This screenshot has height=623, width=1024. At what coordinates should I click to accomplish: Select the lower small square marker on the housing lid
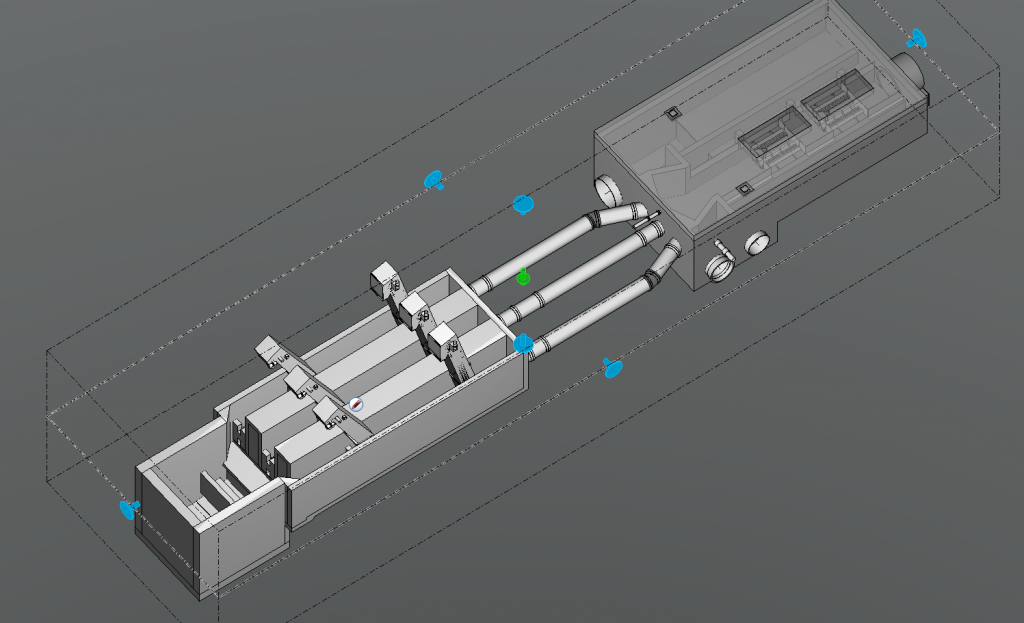(742, 188)
